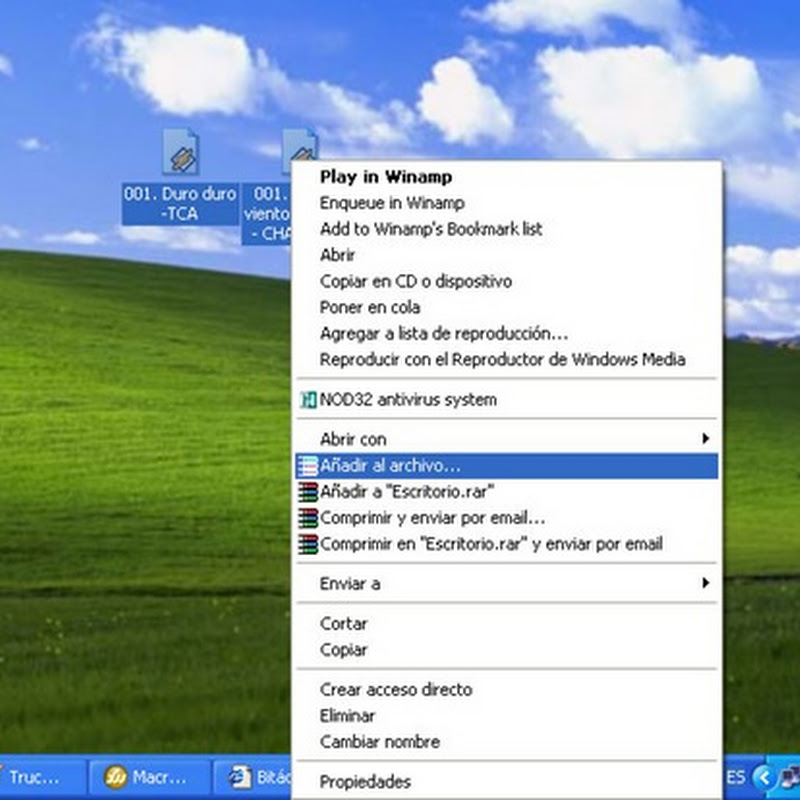
Task: Click the WinRAR icon beside 'Añadir al archivo...'
Action: (308, 466)
